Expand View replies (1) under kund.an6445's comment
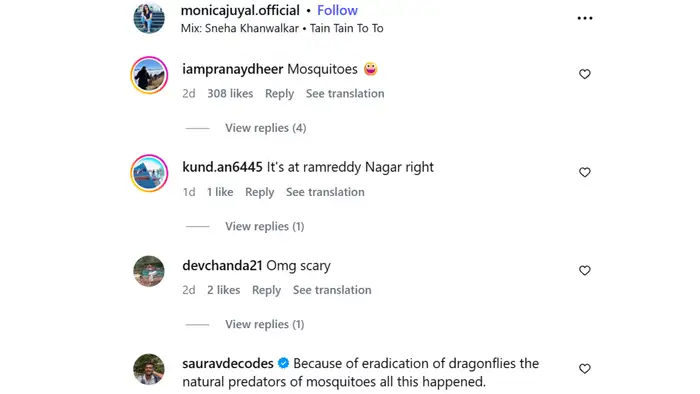Image resolution: width=700 pixels, height=394 pixels. [x=265, y=226]
